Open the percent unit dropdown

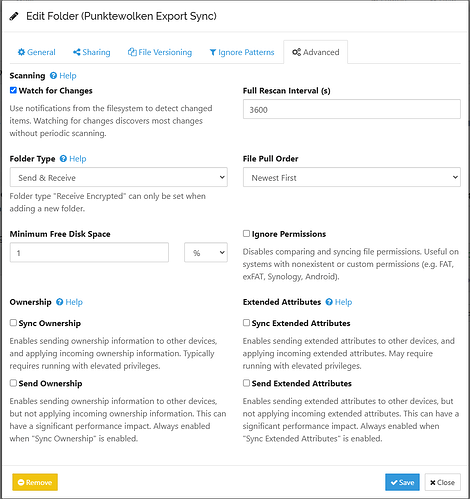click(x=206, y=253)
